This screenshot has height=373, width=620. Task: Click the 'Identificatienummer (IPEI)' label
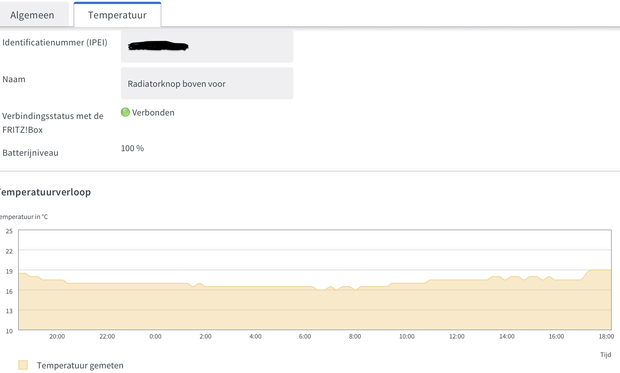coord(55,42)
